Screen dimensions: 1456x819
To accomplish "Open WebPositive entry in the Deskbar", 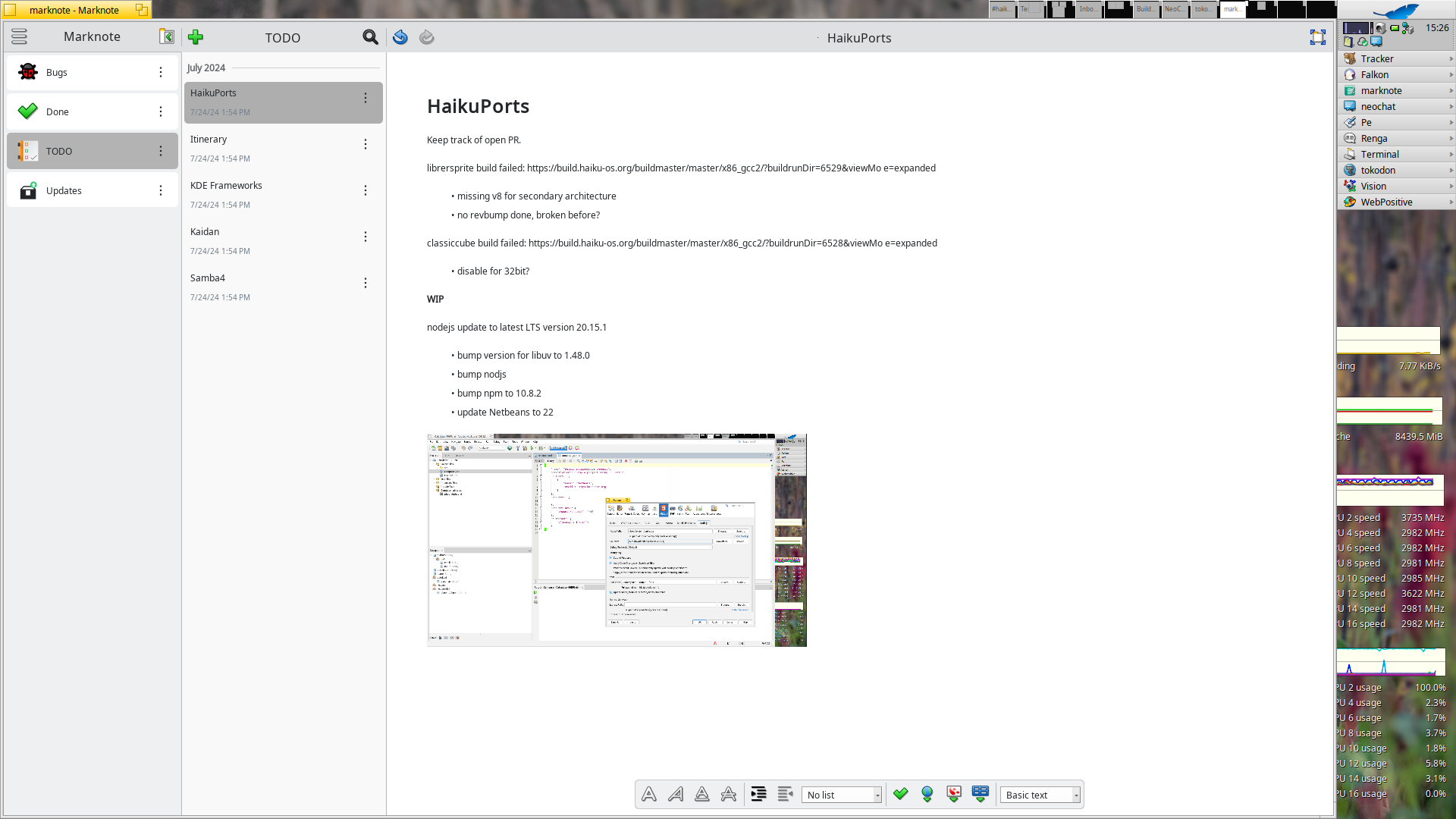I will (x=1396, y=202).
